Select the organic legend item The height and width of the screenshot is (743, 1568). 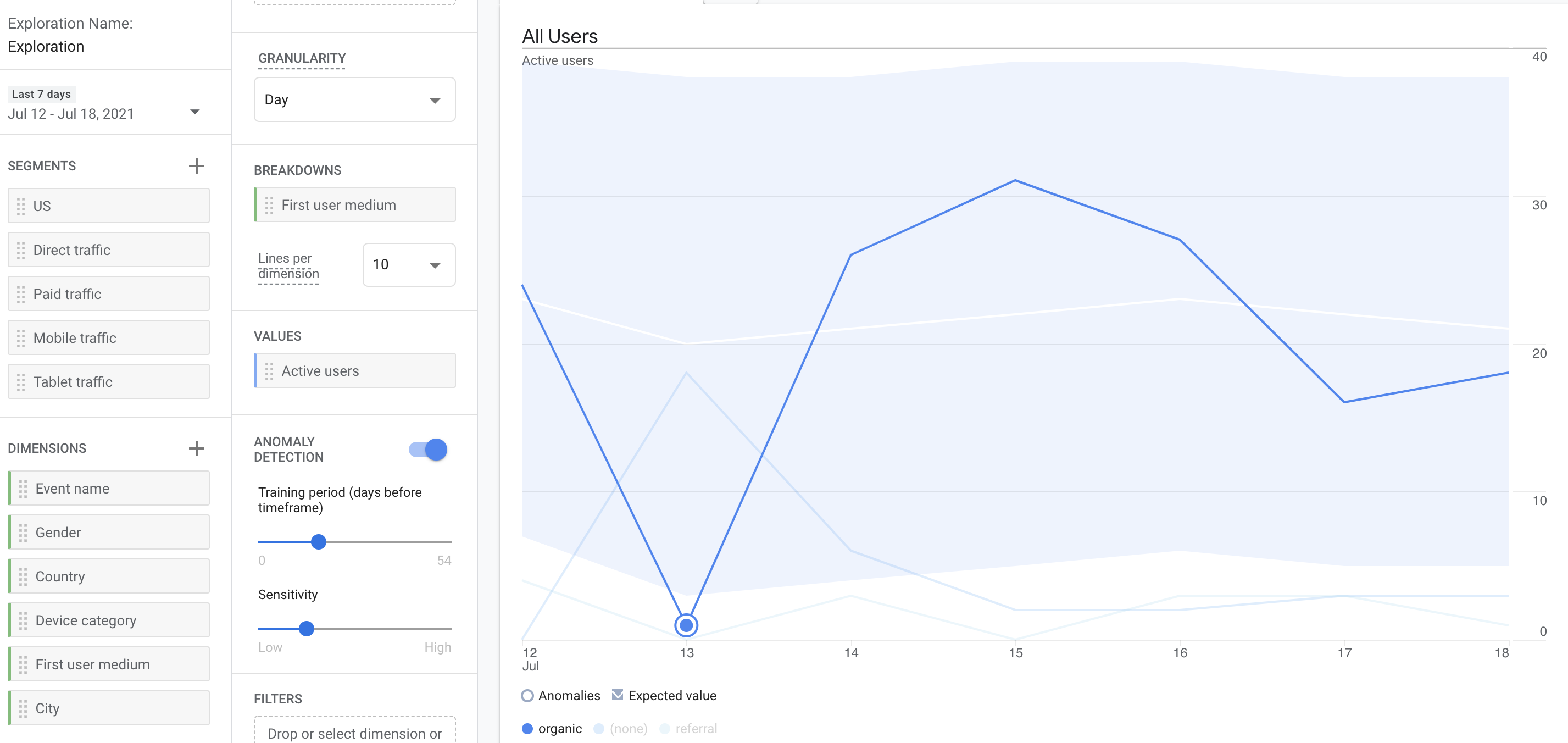552,728
